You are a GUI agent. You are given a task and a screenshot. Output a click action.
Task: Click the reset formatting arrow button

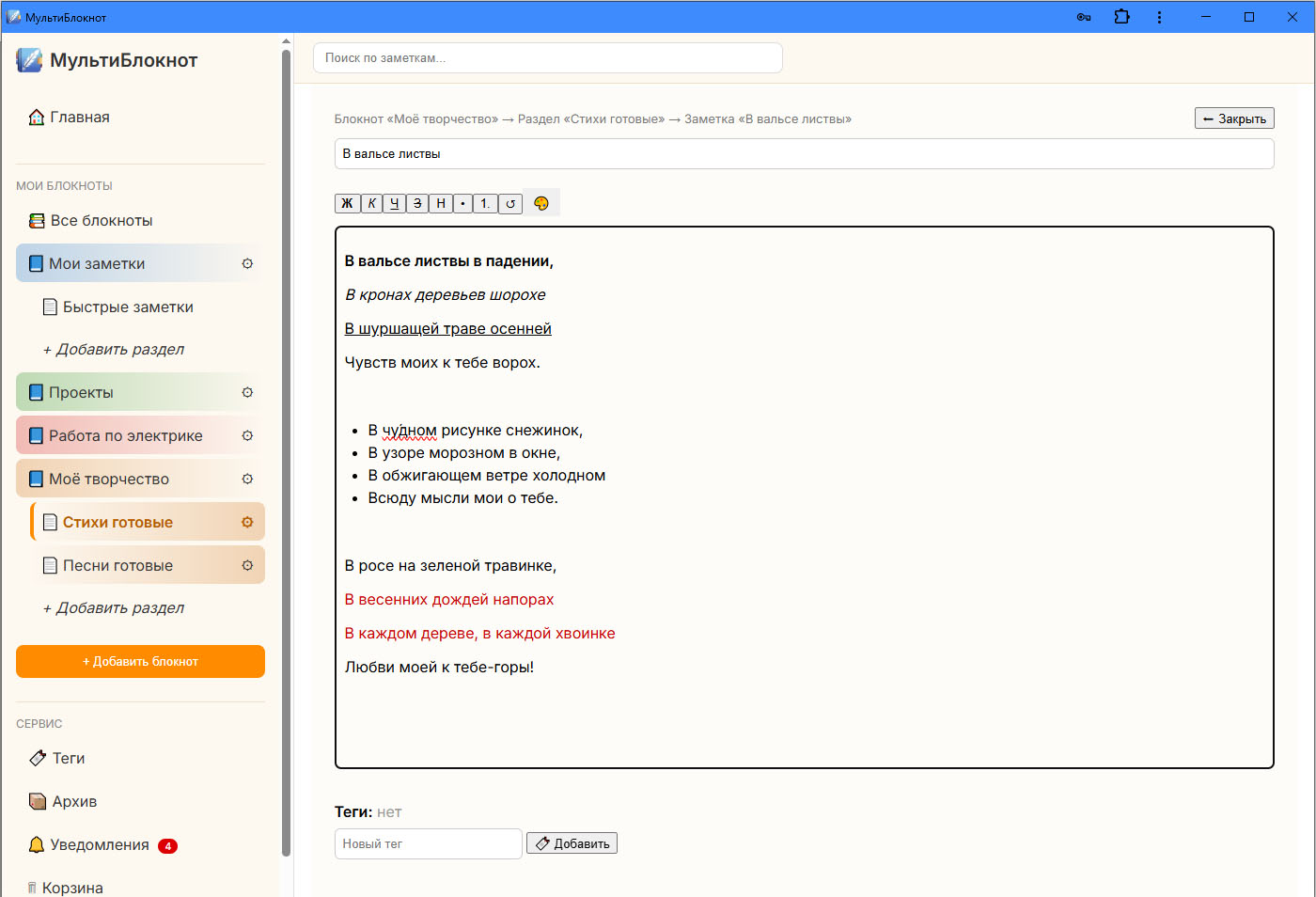tap(510, 203)
